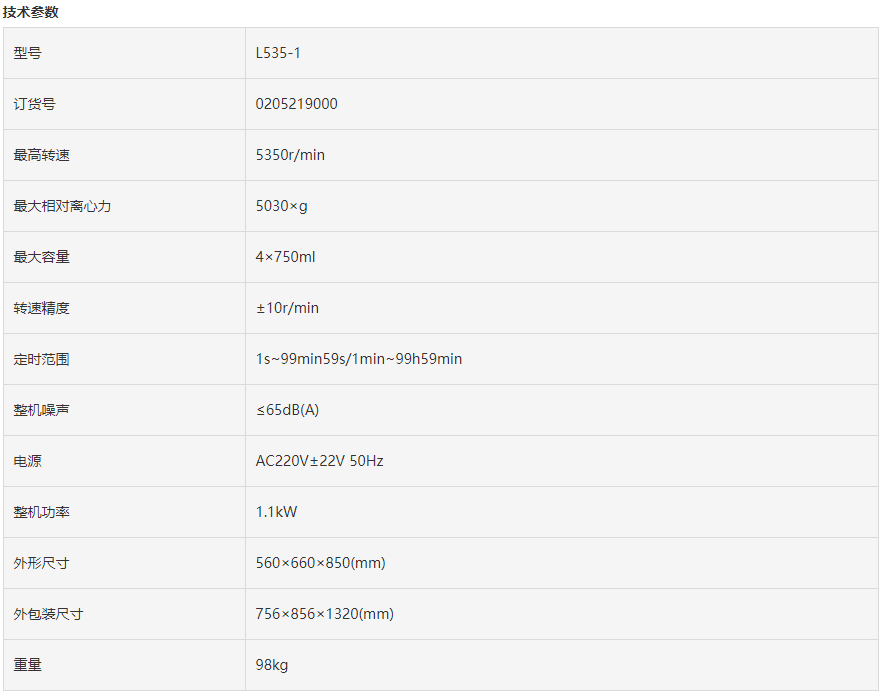The height and width of the screenshot is (696, 884).
Task: Click the 技术参数 heading
Action: (31, 12)
